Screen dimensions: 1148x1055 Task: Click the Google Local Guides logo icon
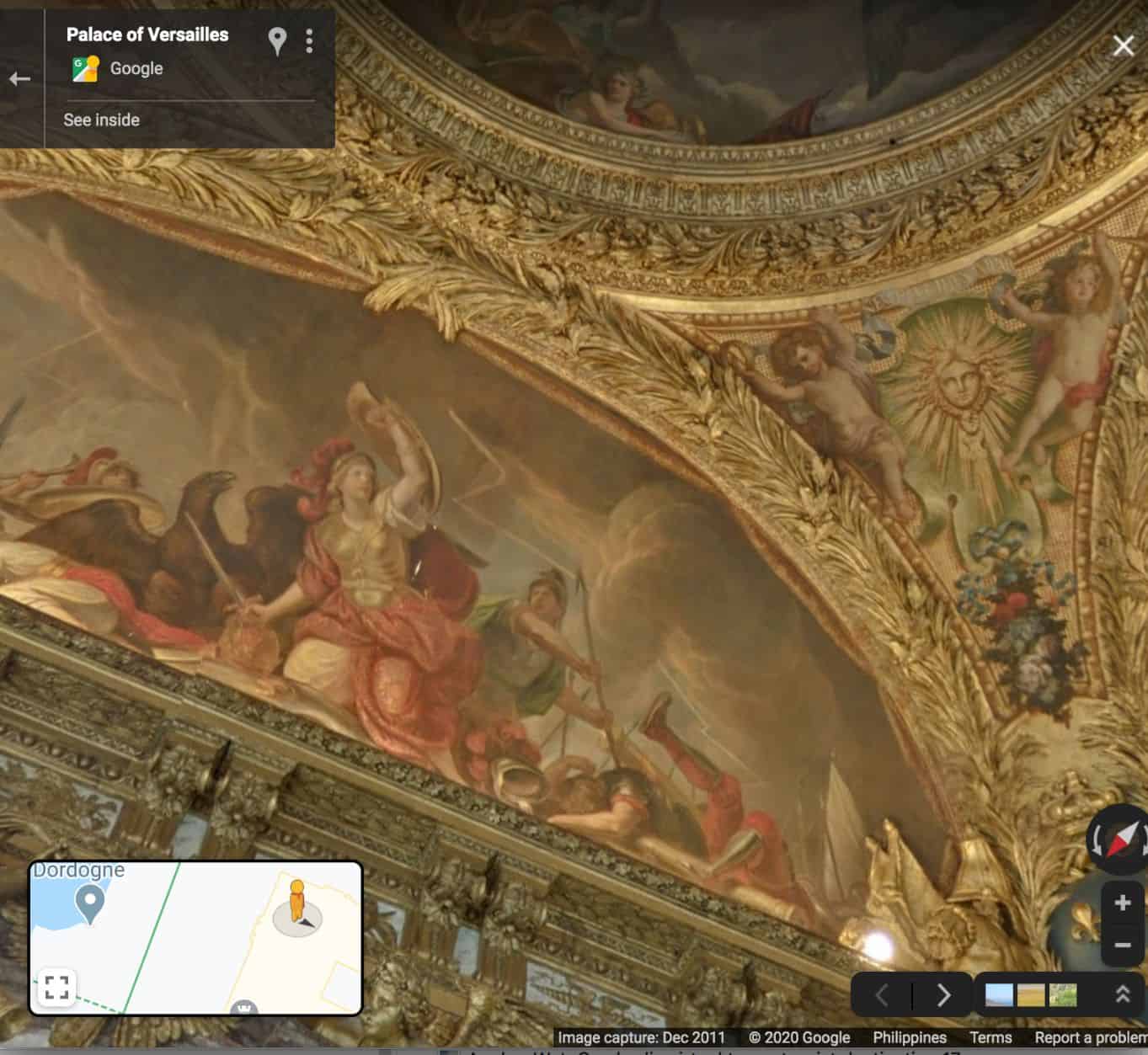pyautogui.click(x=86, y=68)
